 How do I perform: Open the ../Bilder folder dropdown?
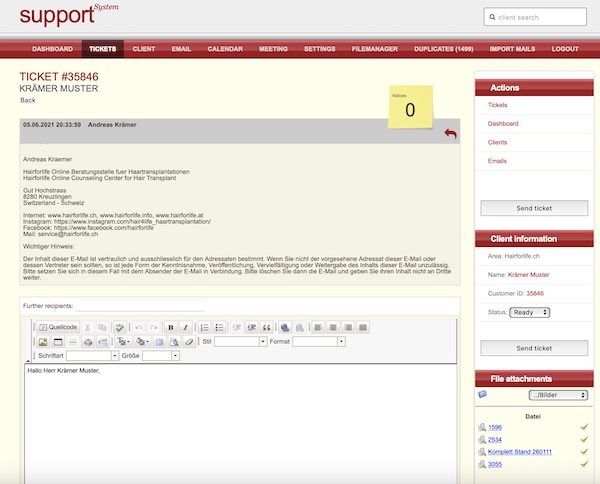(558, 395)
